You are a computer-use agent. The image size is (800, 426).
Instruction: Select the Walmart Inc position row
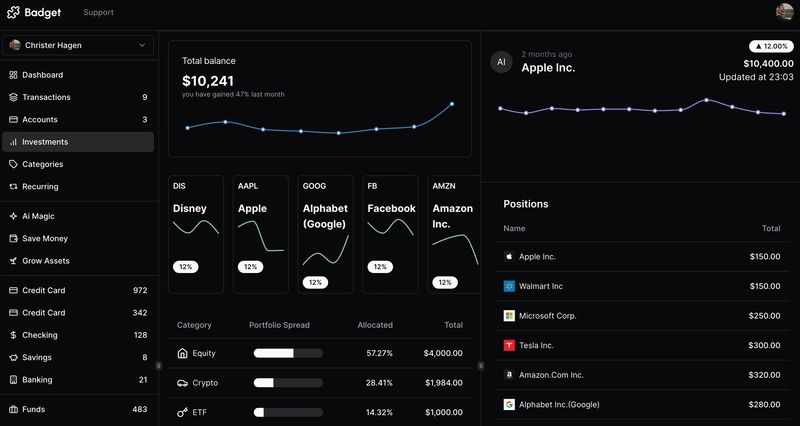coord(642,286)
